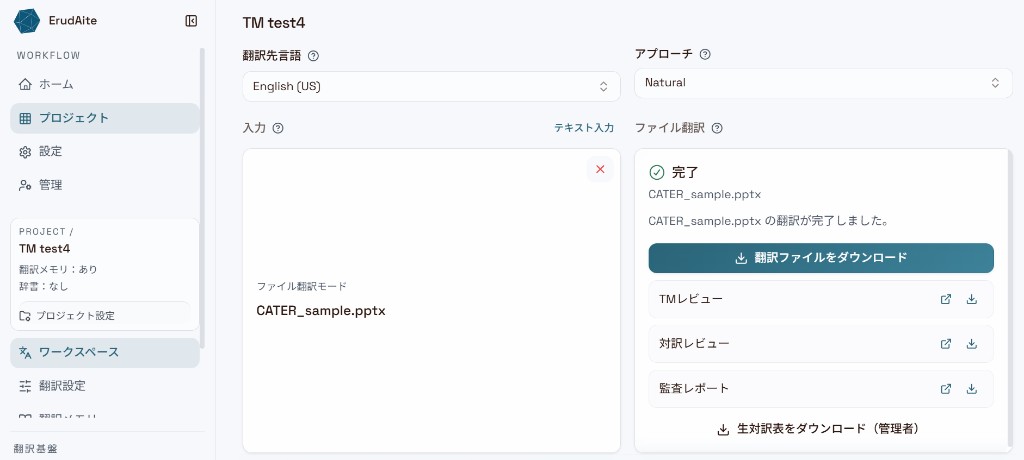This screenshot has width=1024, height=460.
Task: Open TMレビュー in a new window
Action: point(946,299)
